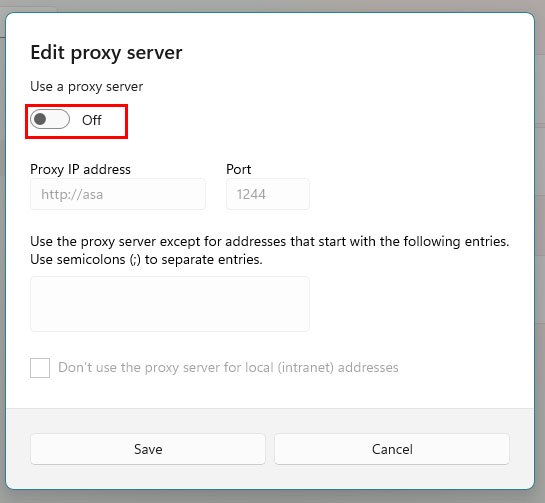The image size is (545, 503).
Task: Click the 1244 value in Port box
Action: [251, 194]
